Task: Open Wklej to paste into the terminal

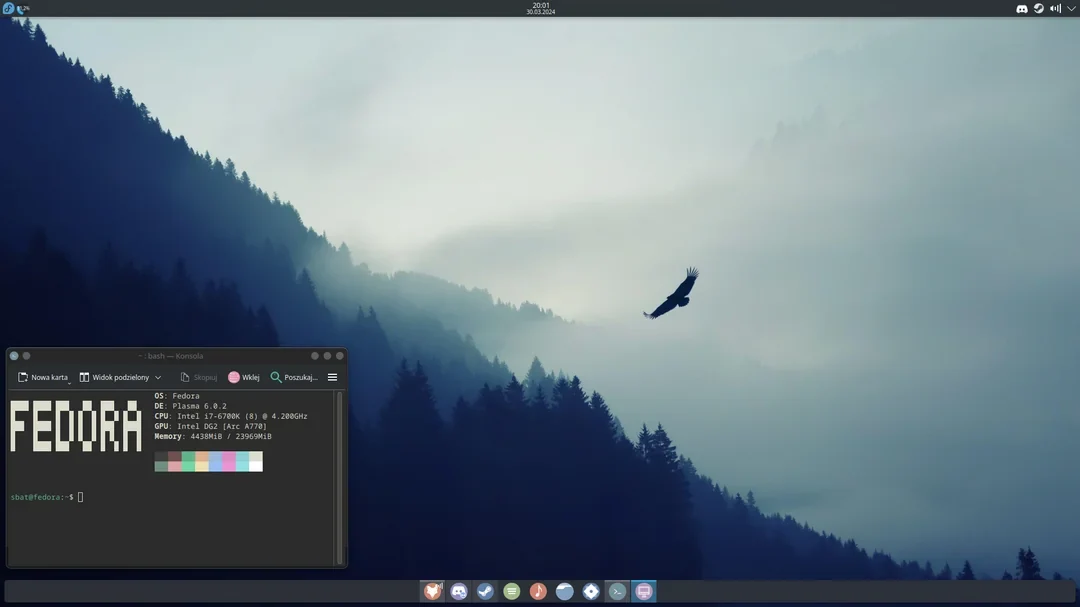Action: coord(243,377)
